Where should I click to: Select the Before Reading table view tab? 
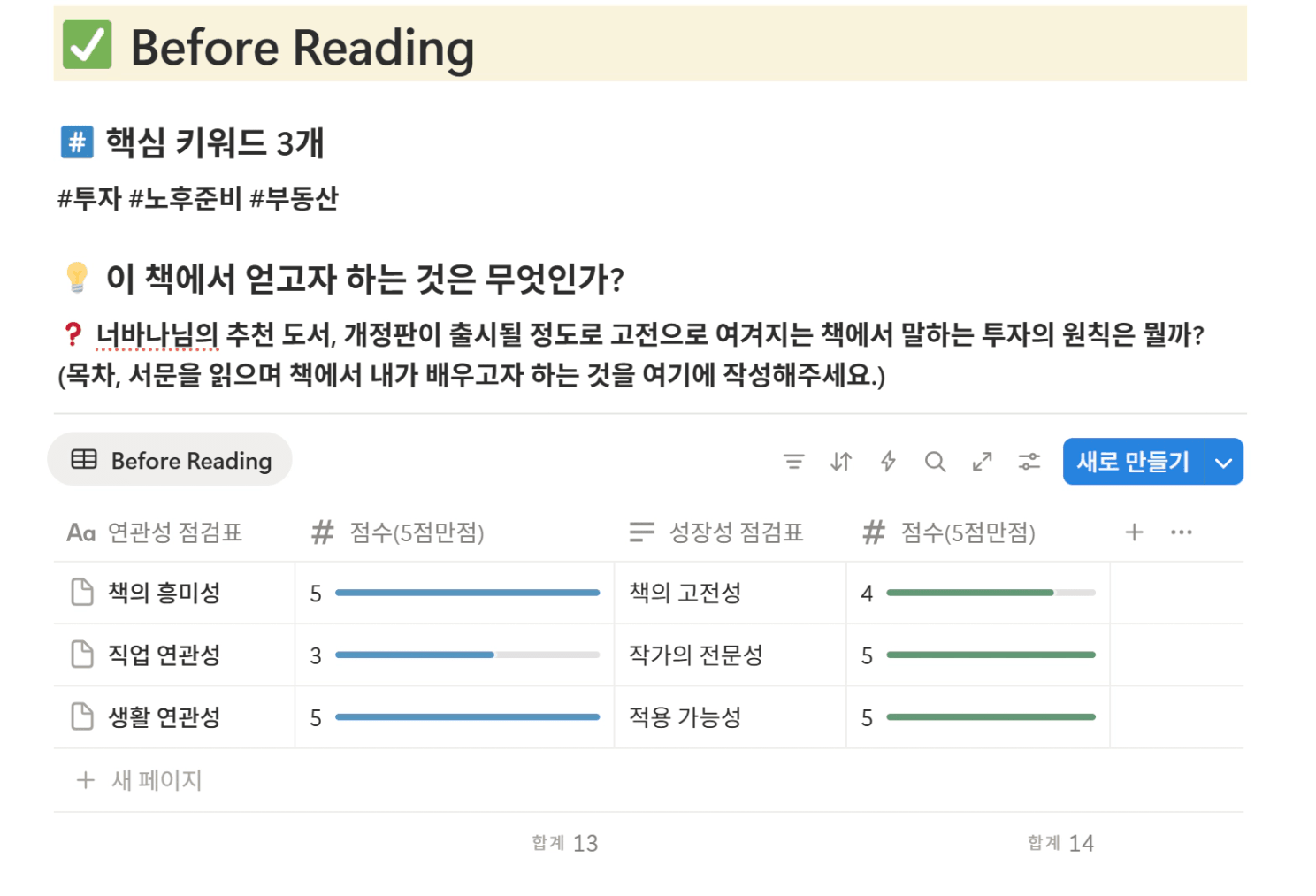click(x=171, y=461)
